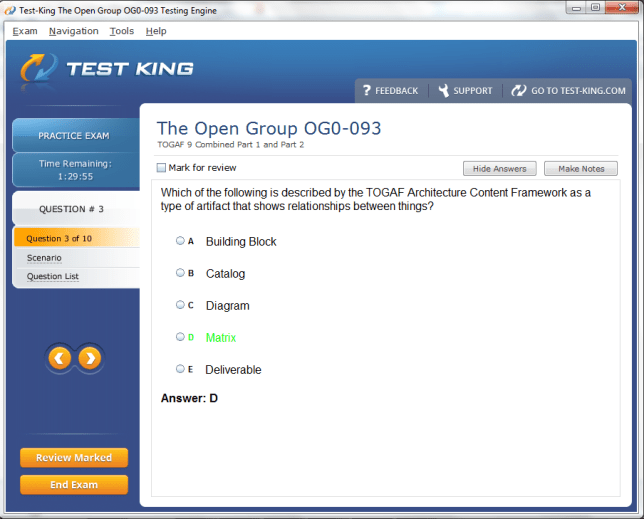Click the Support wrench icon

tap(443, 90)
